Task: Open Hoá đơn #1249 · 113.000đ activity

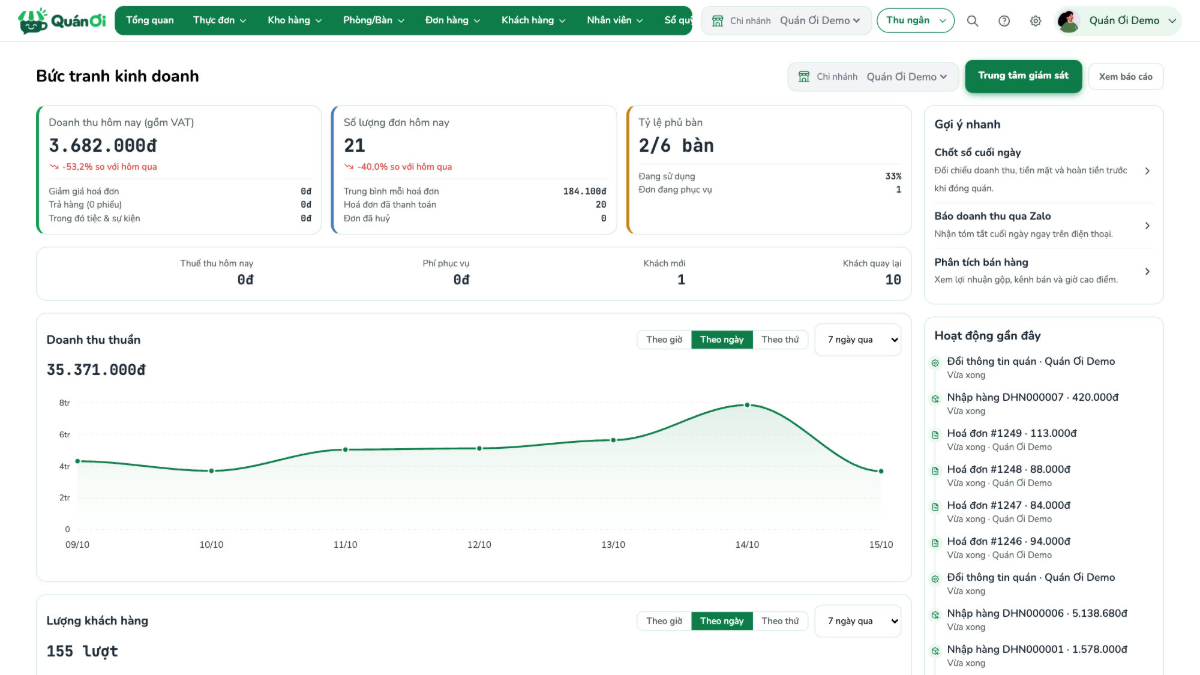Action: 1011,434
